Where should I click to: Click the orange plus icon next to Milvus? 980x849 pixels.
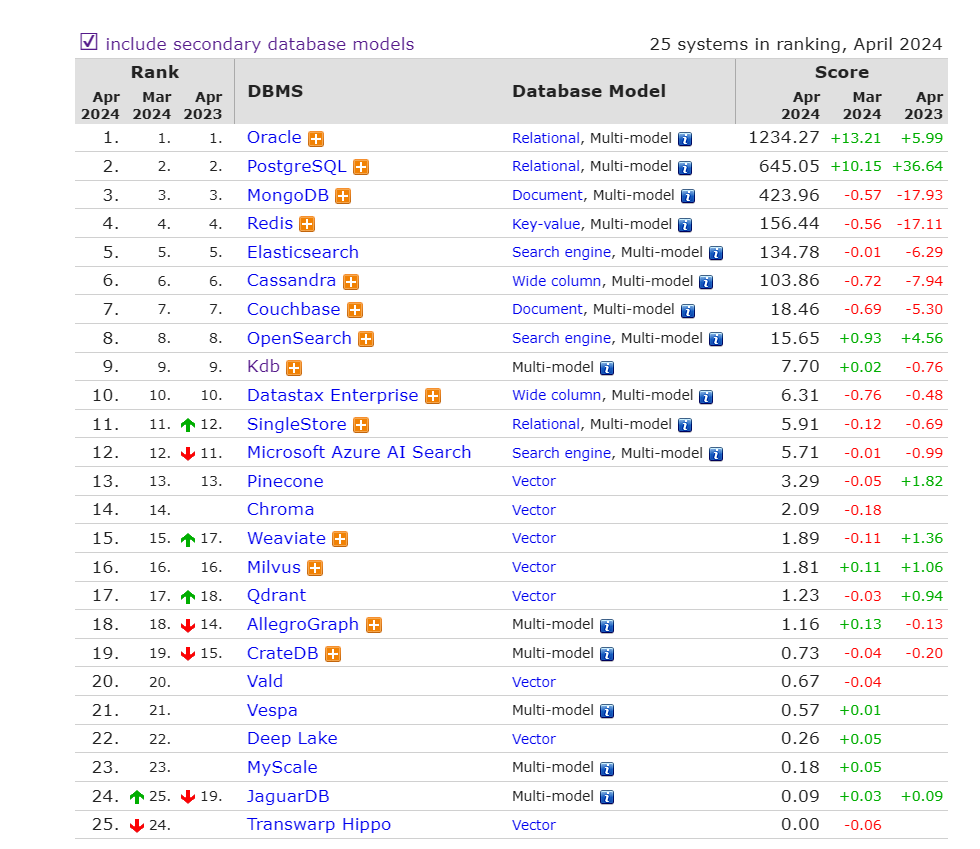[315, 568]
